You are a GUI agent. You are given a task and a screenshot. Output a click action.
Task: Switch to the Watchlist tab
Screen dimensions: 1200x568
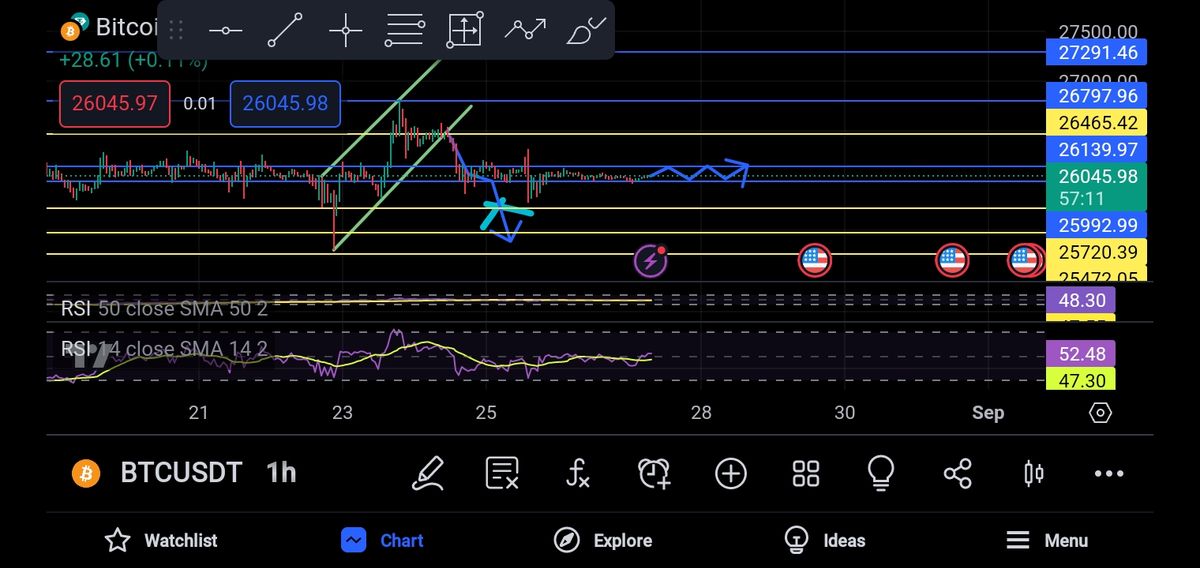(161, 541)
